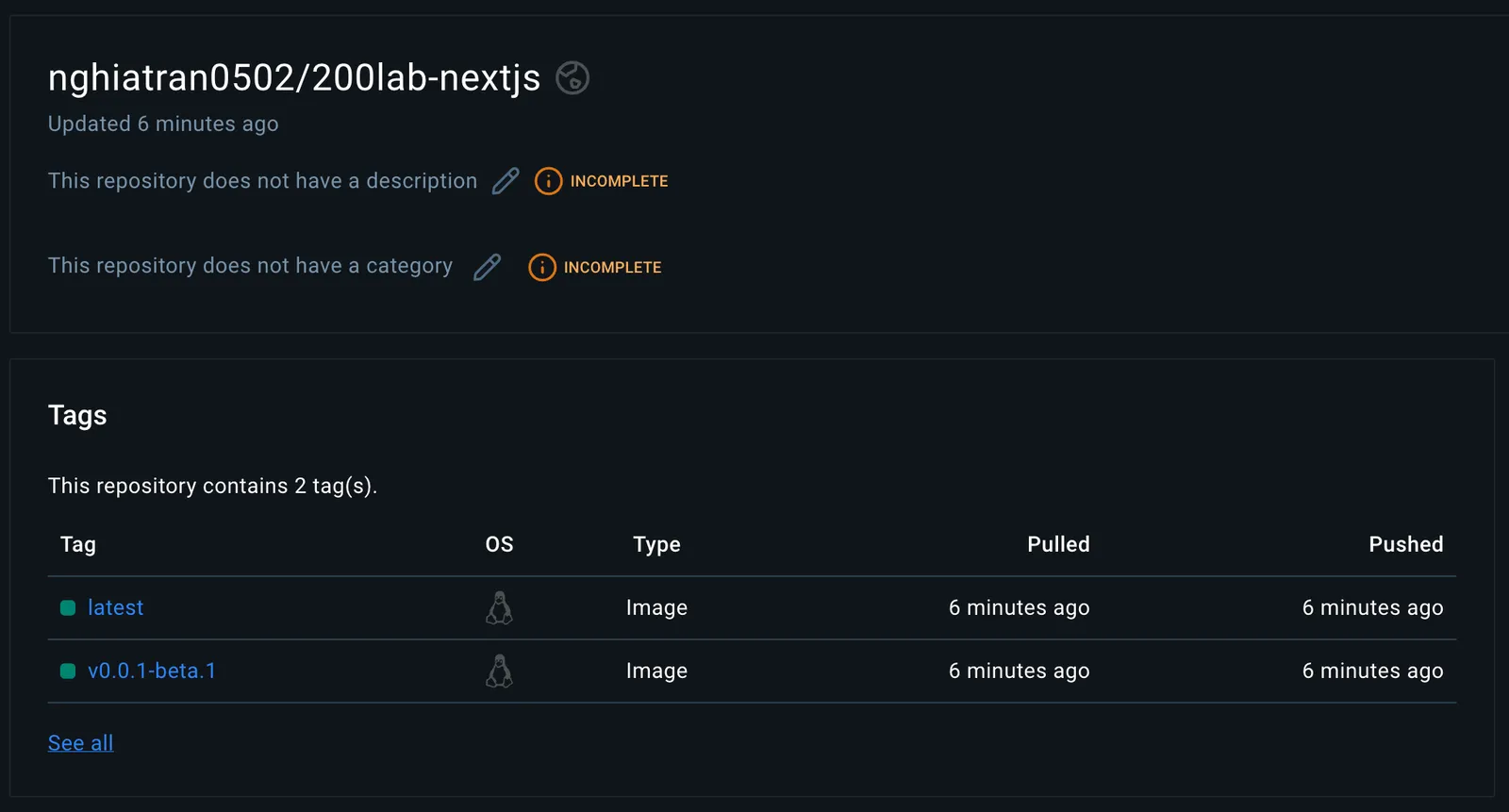Click the INCOMPLETE label next to category

(613, 268)
